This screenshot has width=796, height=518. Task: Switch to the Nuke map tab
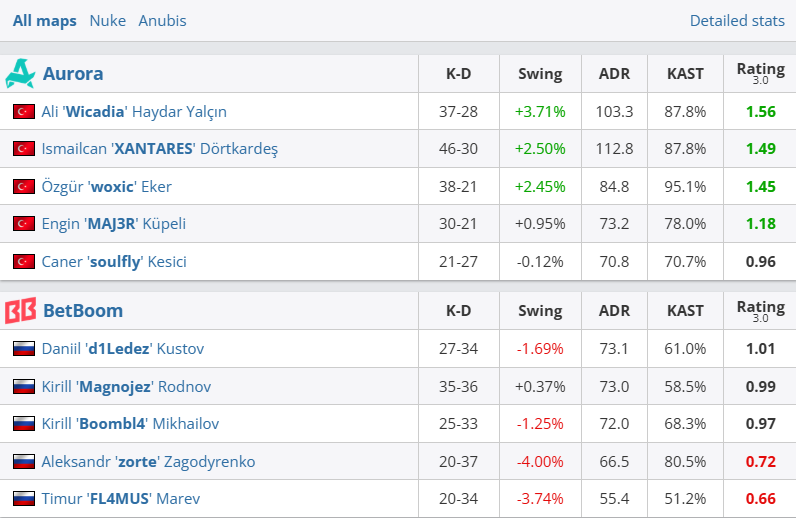pyautogui.click(x=108, y=21)
